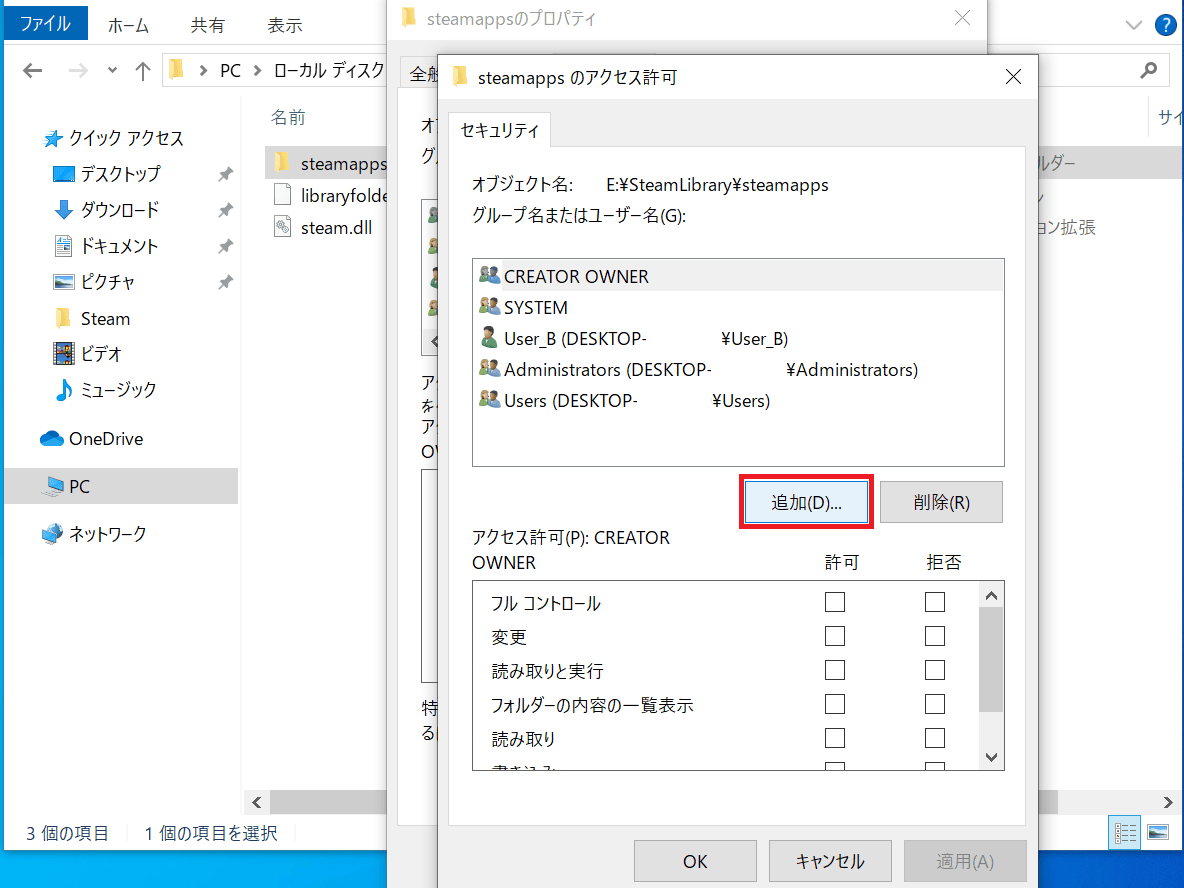Click the キャンセル button
Screen dimensions: 1184x888
pos(830,861)
